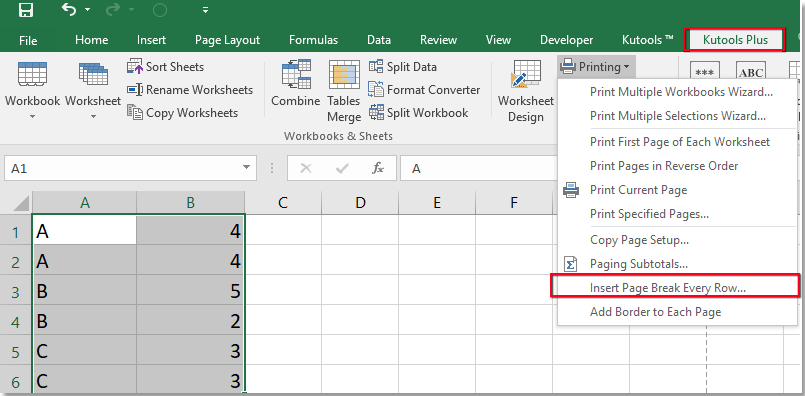Click the Undo arrow icon

pyautogui.click(x=68, y=9)
